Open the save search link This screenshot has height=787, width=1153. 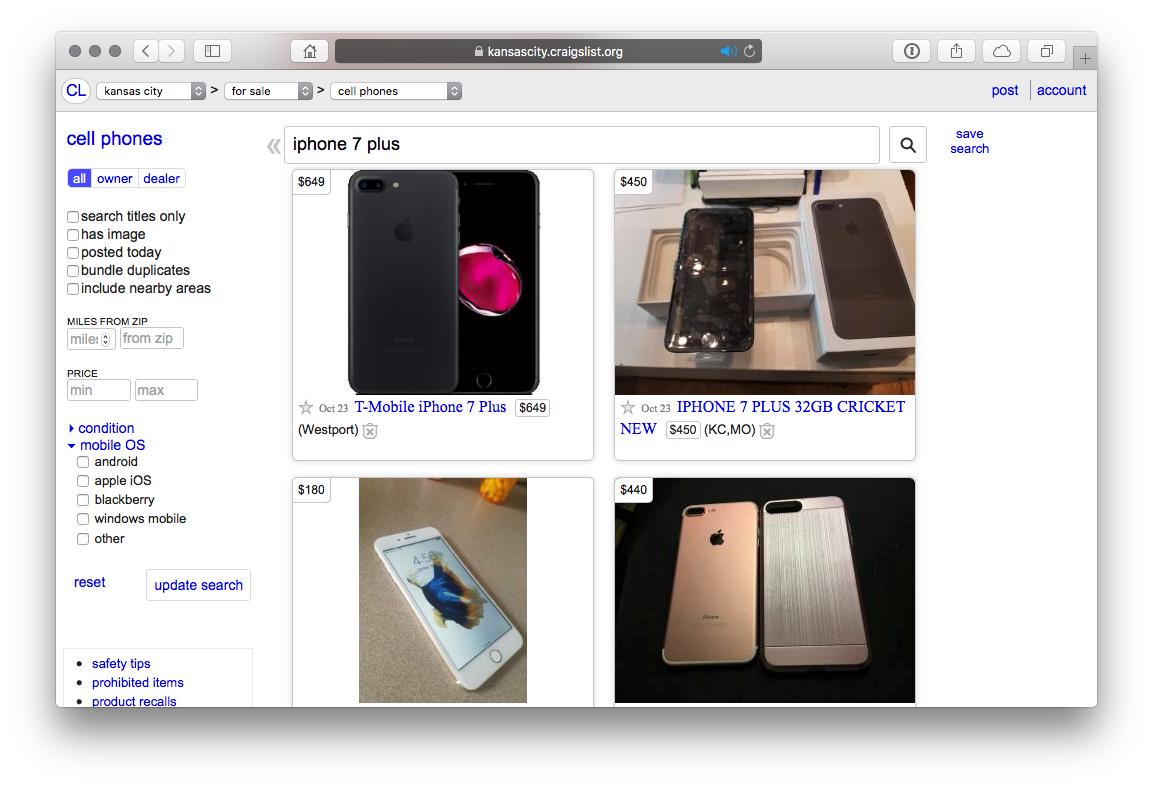[968, 140]
